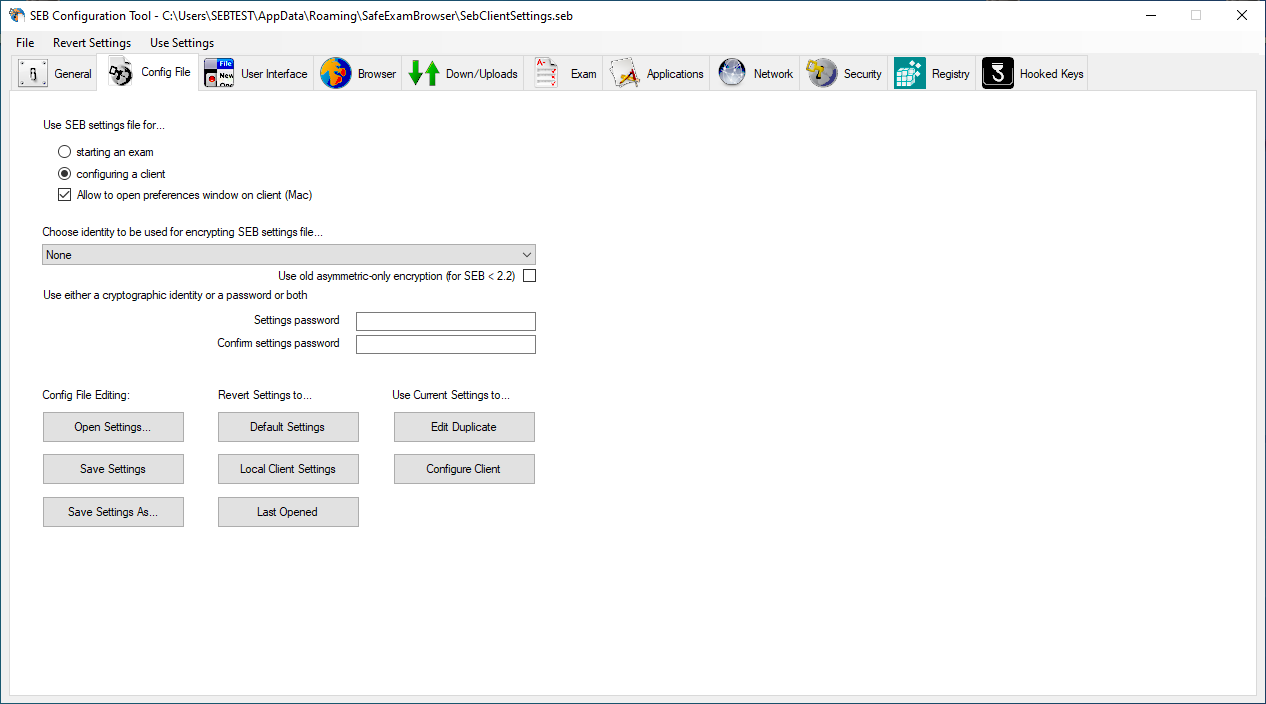Open the encryption identity dropdown

tap(289, 255)
